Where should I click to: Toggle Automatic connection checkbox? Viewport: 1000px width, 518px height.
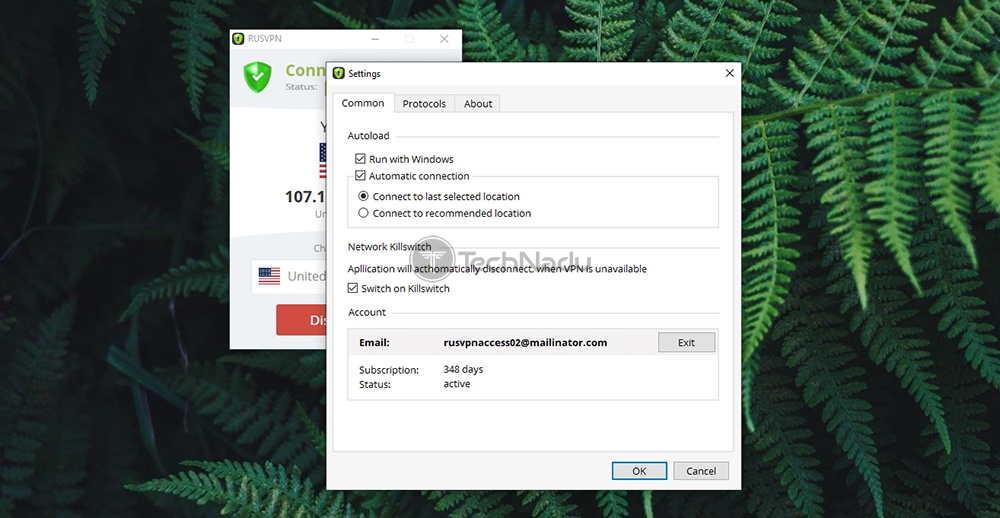pos(360,175)
